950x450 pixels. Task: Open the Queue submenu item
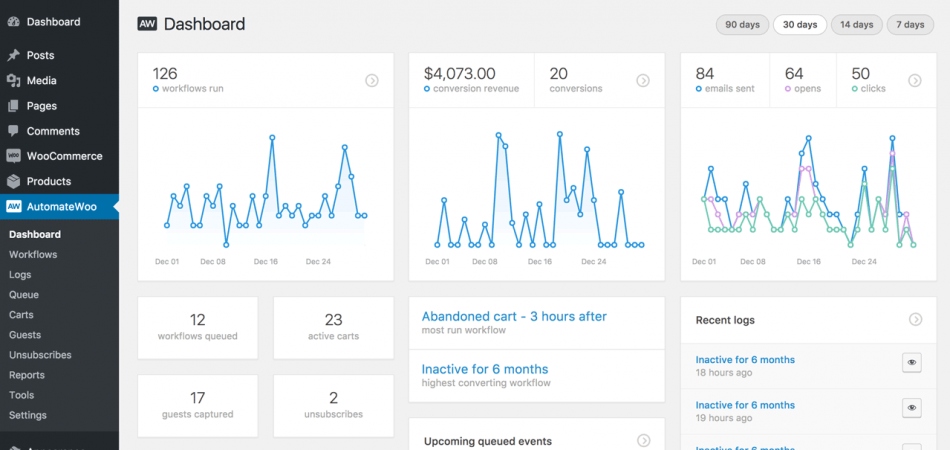[x=24, y=295]
